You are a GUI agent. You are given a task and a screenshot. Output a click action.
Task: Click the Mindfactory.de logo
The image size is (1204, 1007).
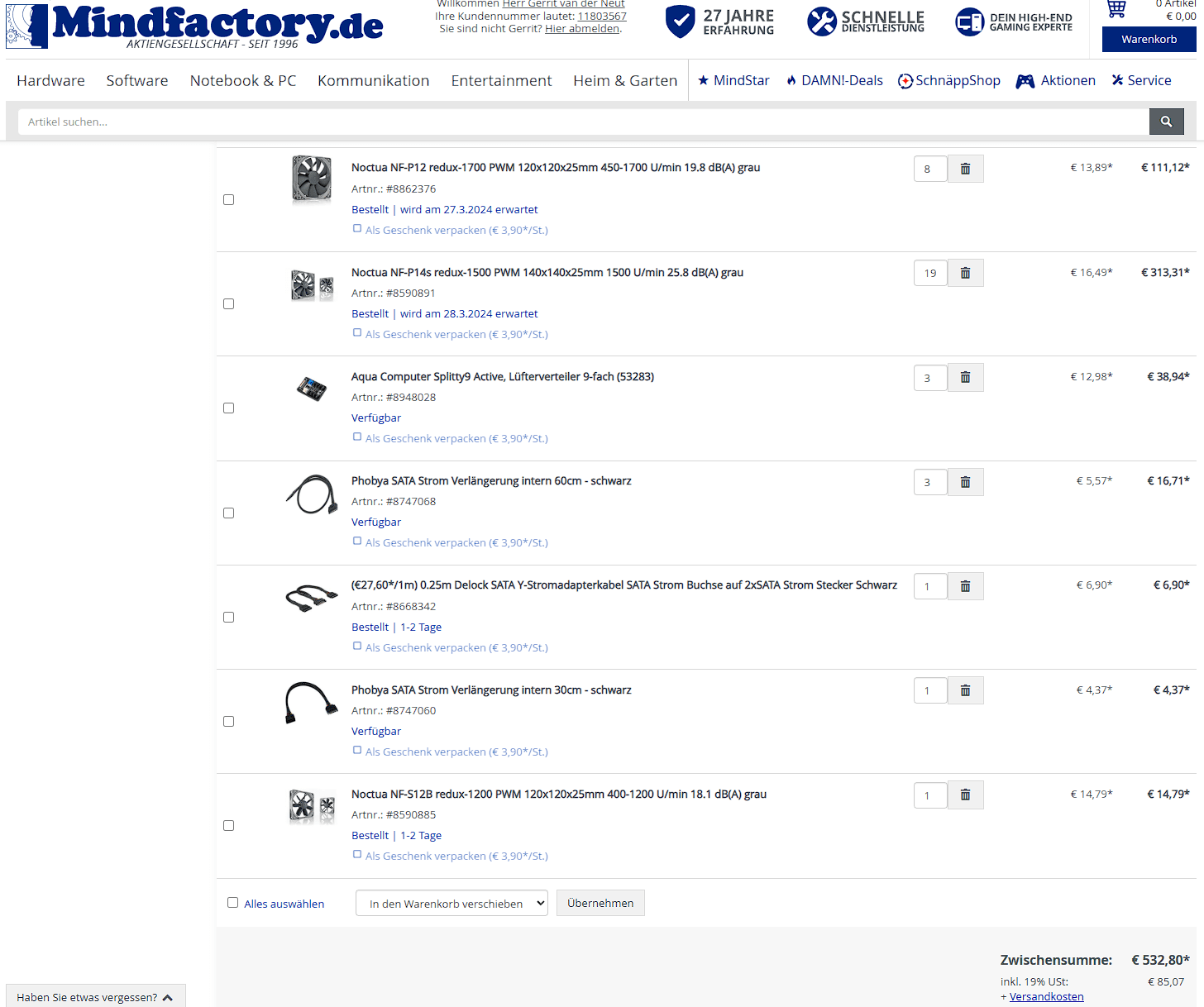point(194,26)
